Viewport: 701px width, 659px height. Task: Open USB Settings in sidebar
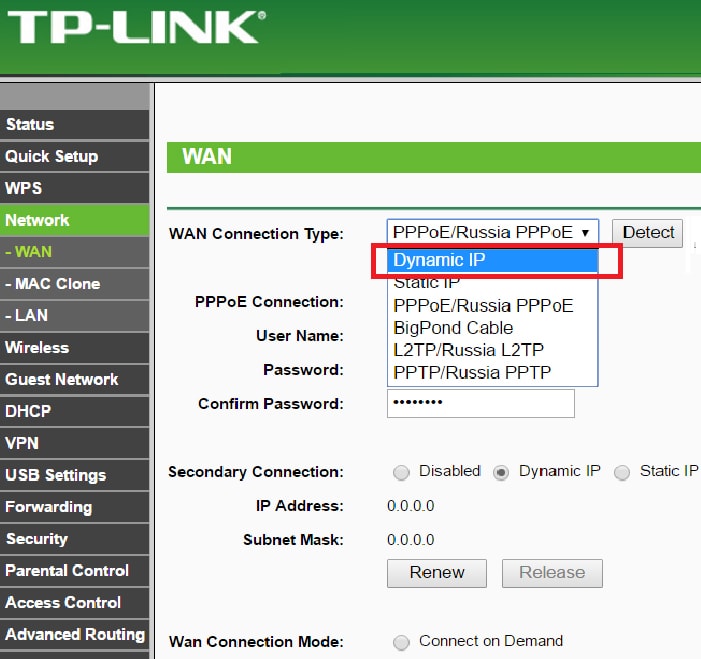74,475
